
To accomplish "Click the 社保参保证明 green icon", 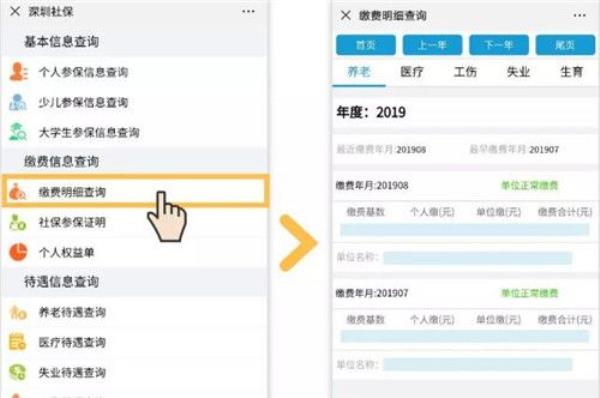I will pos(18,222).
